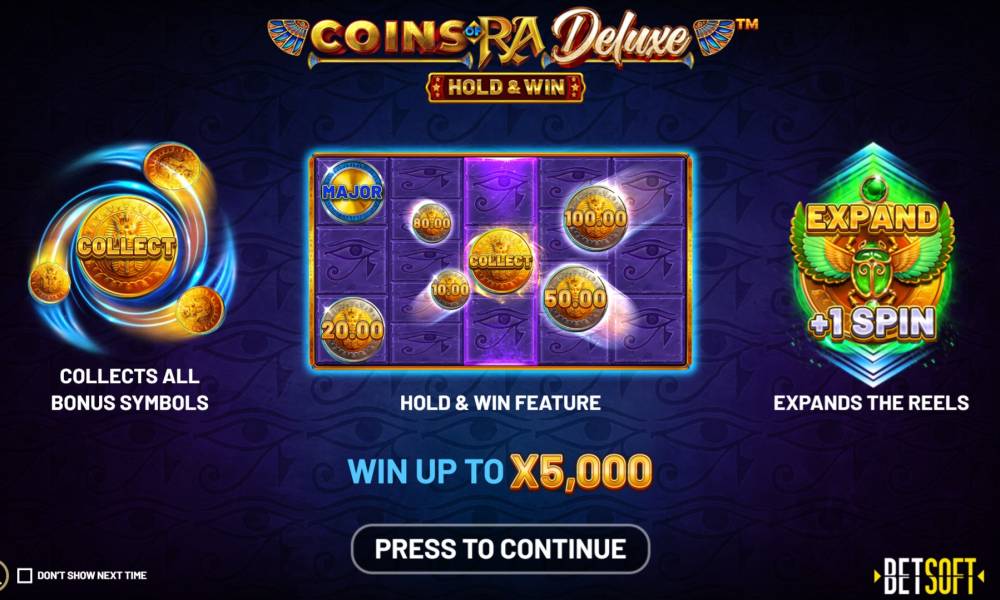
Task: Click the Betsoft logo
Action: (x=929, y=576)
